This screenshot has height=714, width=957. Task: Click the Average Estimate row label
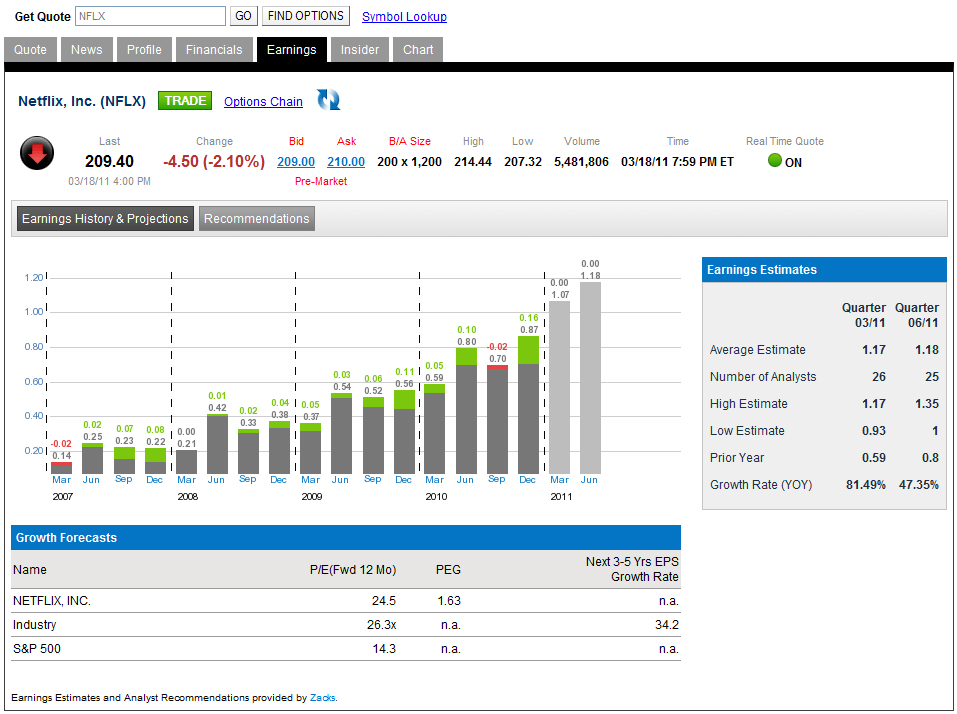[757, 350]
